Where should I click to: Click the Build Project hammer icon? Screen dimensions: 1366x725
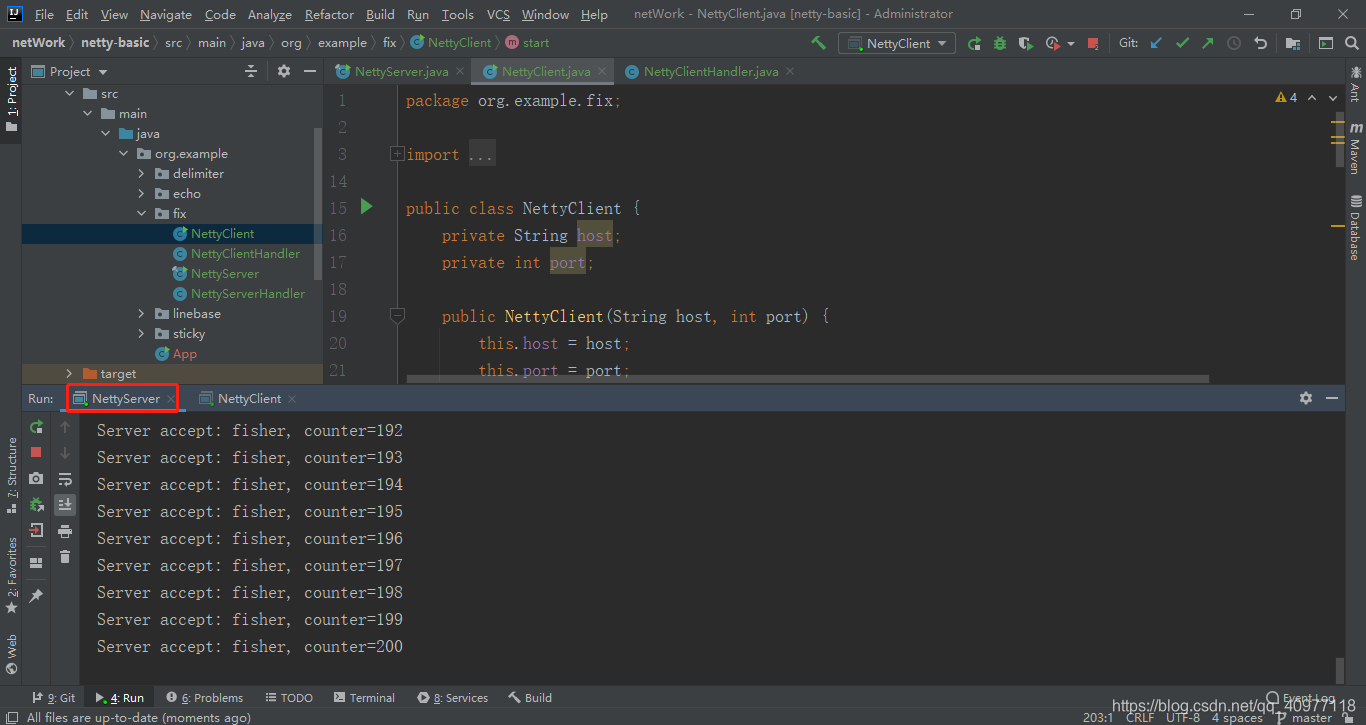point(819,43)
